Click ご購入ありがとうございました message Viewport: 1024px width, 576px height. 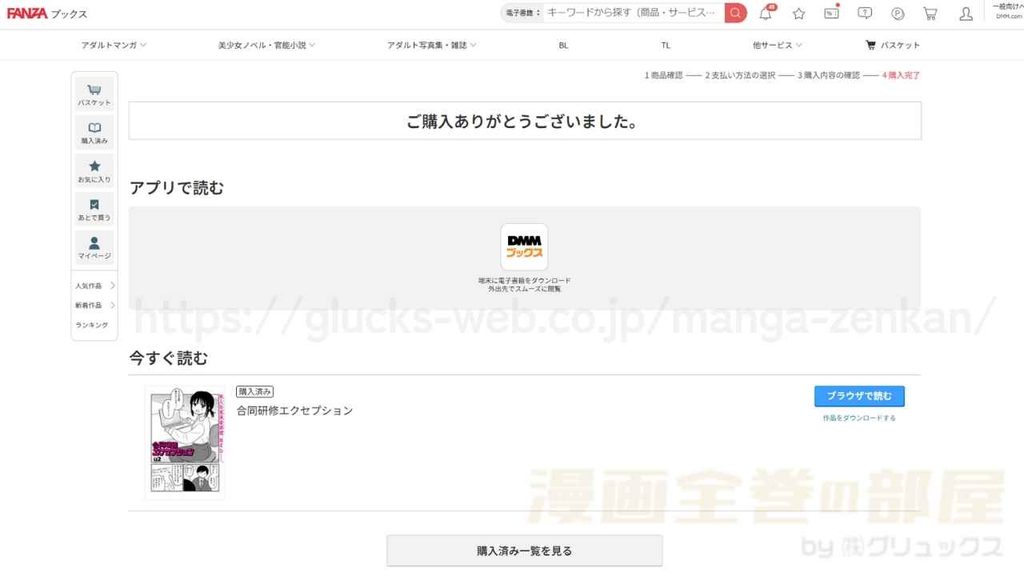[522, 121]
